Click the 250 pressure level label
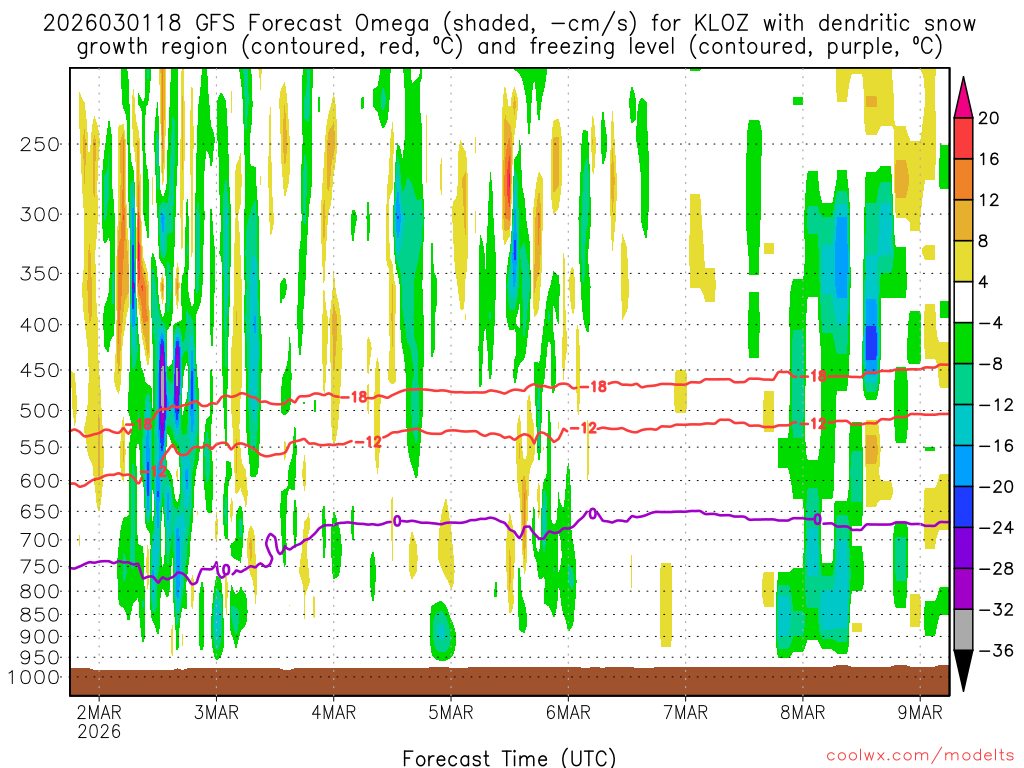This screenshot has height=768, width=1024. [40, 144]
